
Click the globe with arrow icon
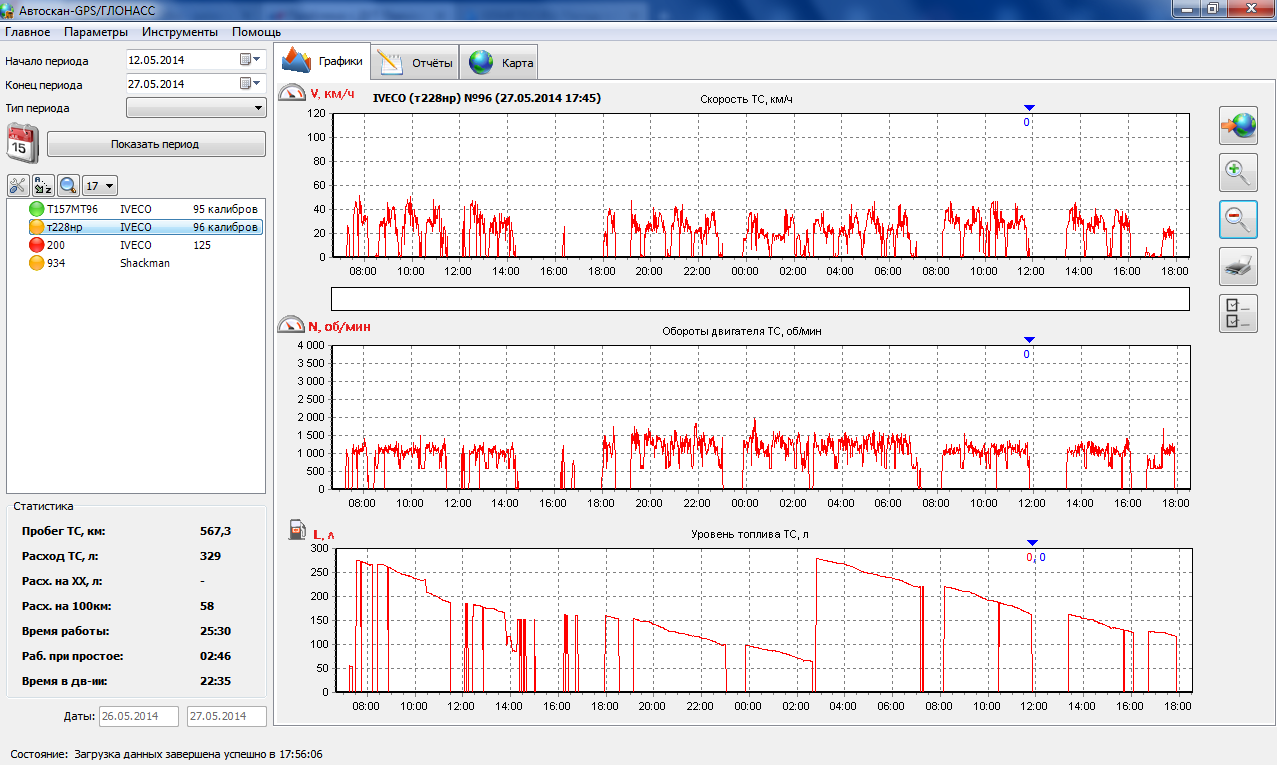[x=1238, y=126]
